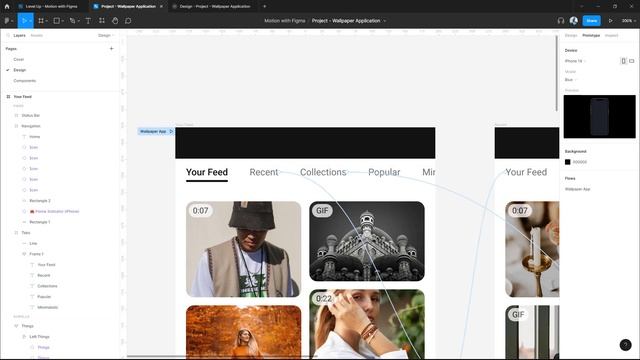Add a new page with plus icon

[111, 49]
